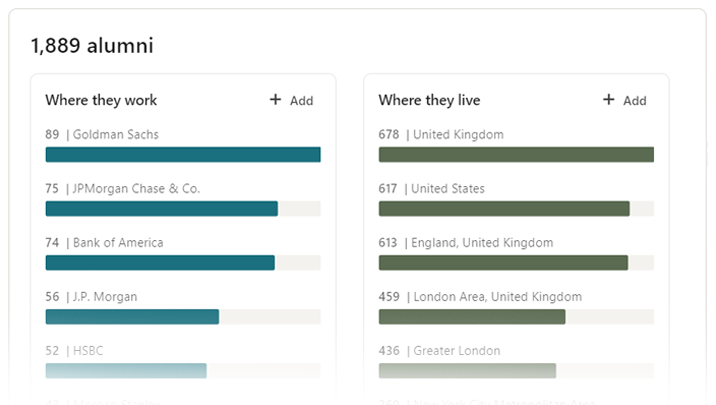Viewport: 716px width, 405px height.
Task: Click the plus icon in Where they live
Action: [609, 100]
